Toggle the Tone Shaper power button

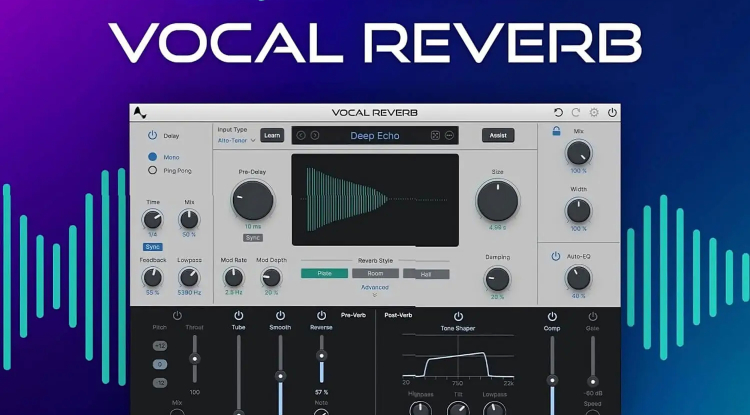(x=458, y=317)
